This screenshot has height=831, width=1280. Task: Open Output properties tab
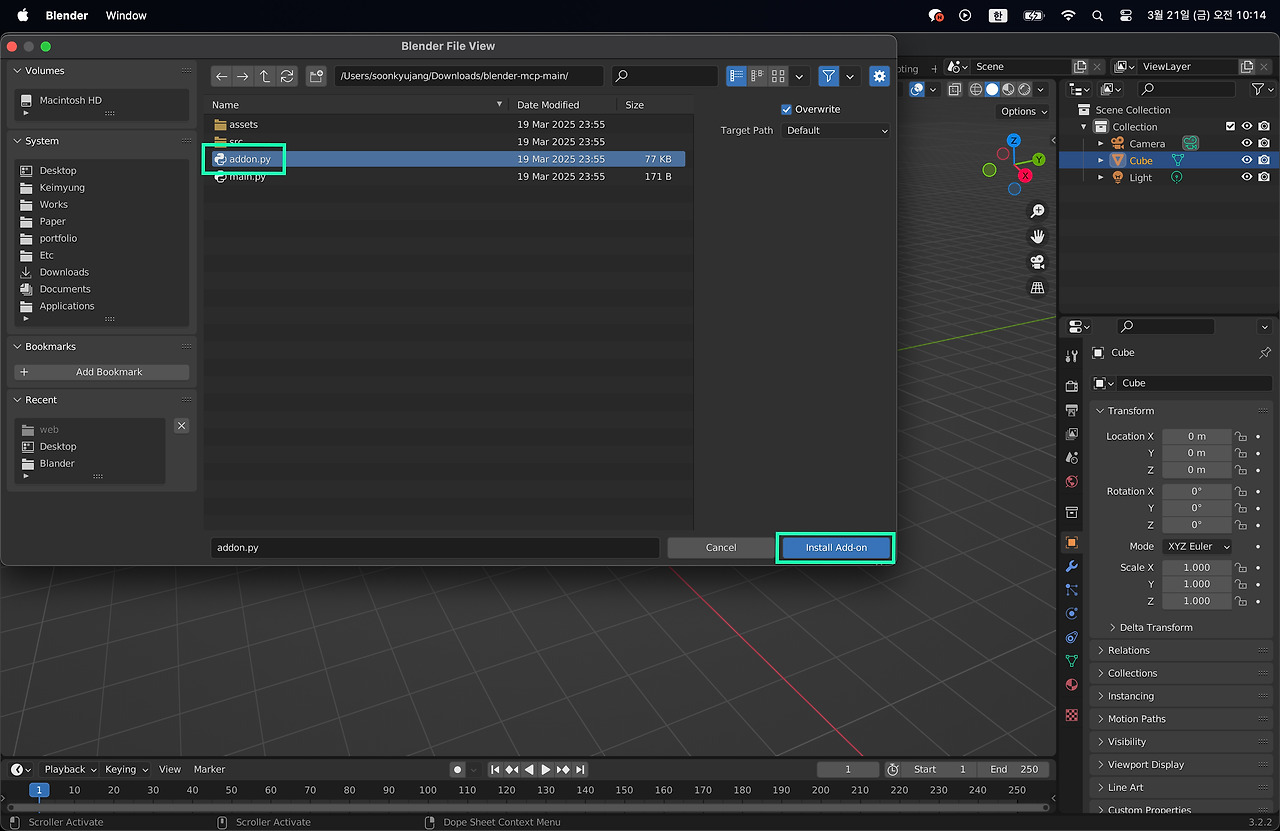click(1072, 410)
